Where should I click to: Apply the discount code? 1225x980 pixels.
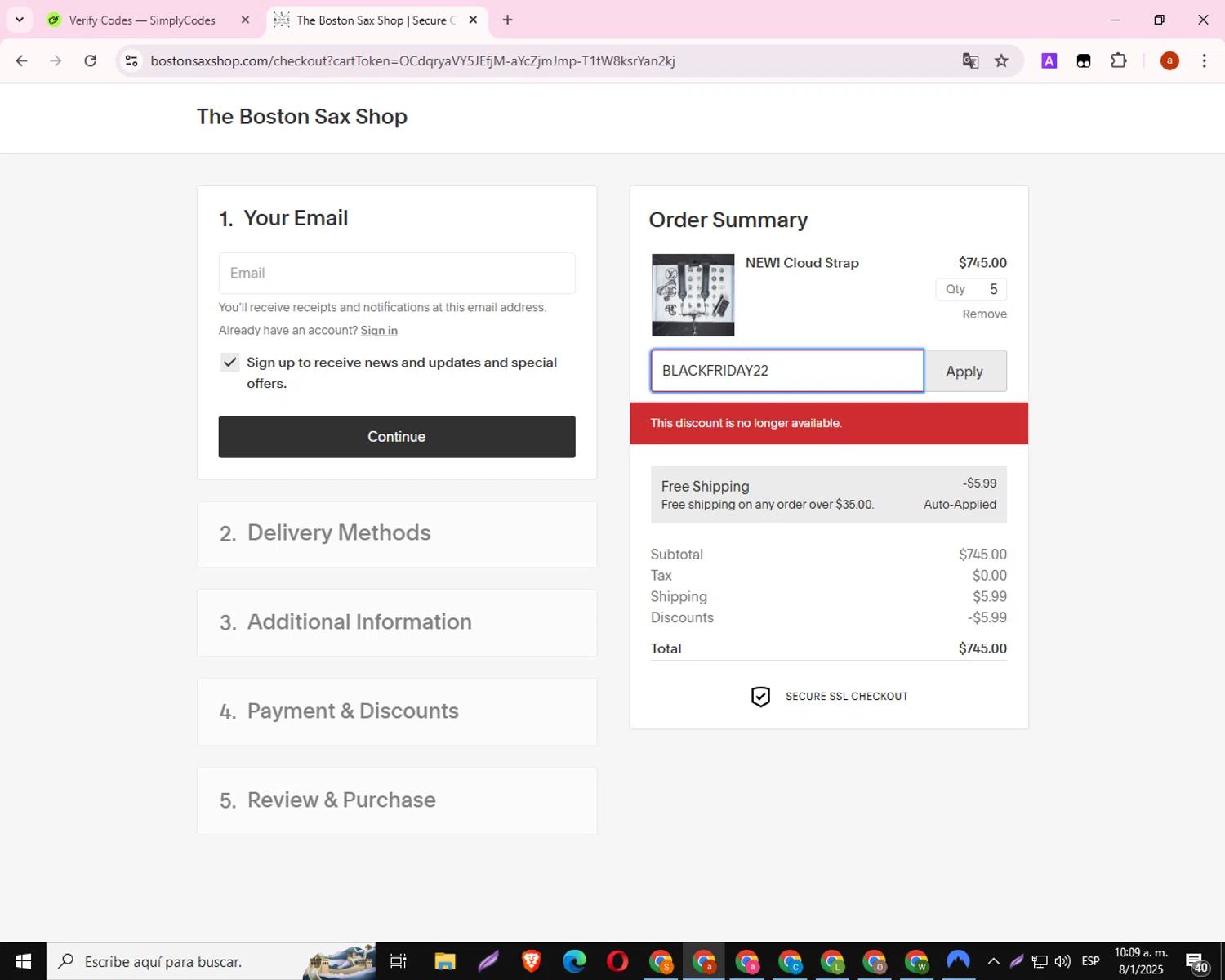pyautogui.click(x=964, y=372)
